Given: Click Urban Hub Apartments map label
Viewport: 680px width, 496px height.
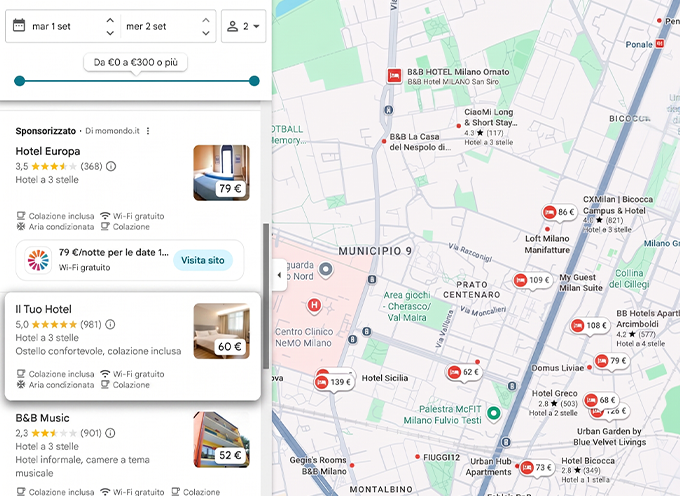Looking at the screenshot, I should [489, 467].
